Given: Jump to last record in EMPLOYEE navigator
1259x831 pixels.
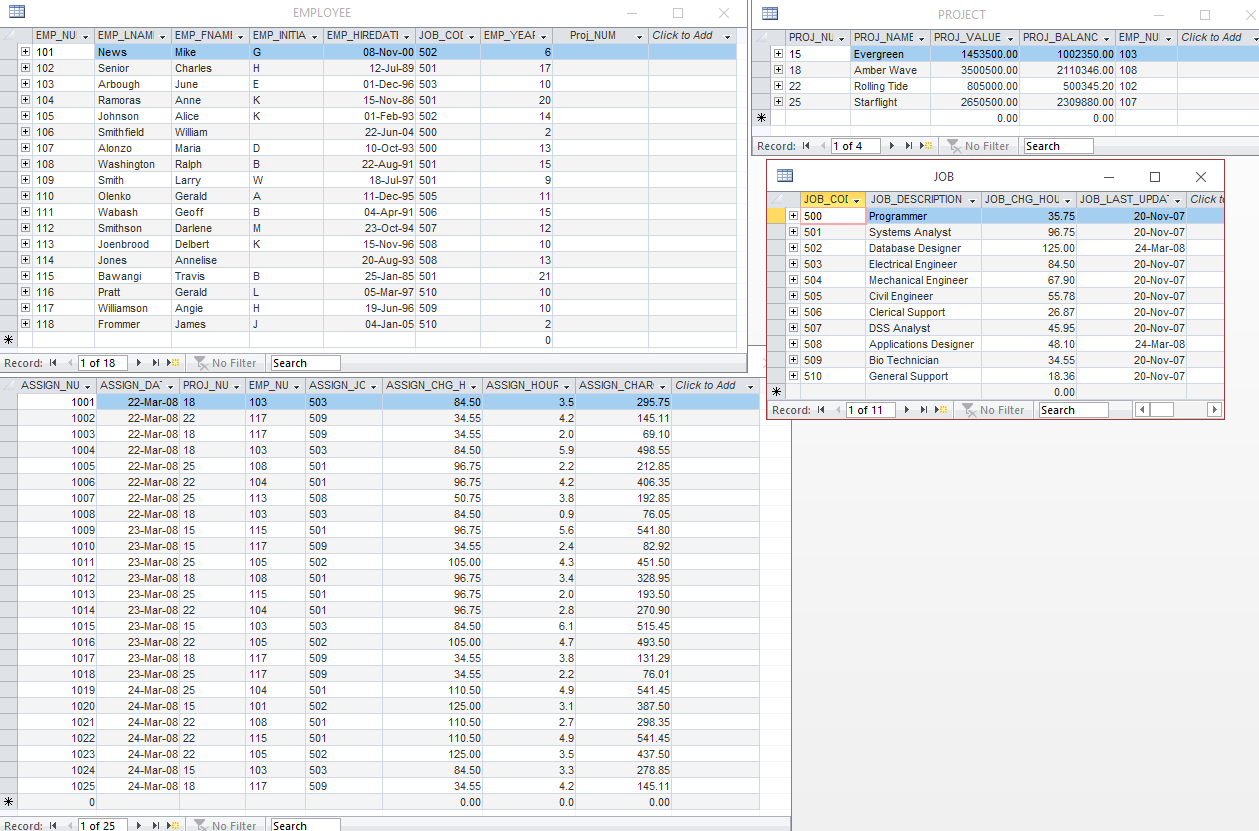Looking at the screenshot, I should point(156,363).
